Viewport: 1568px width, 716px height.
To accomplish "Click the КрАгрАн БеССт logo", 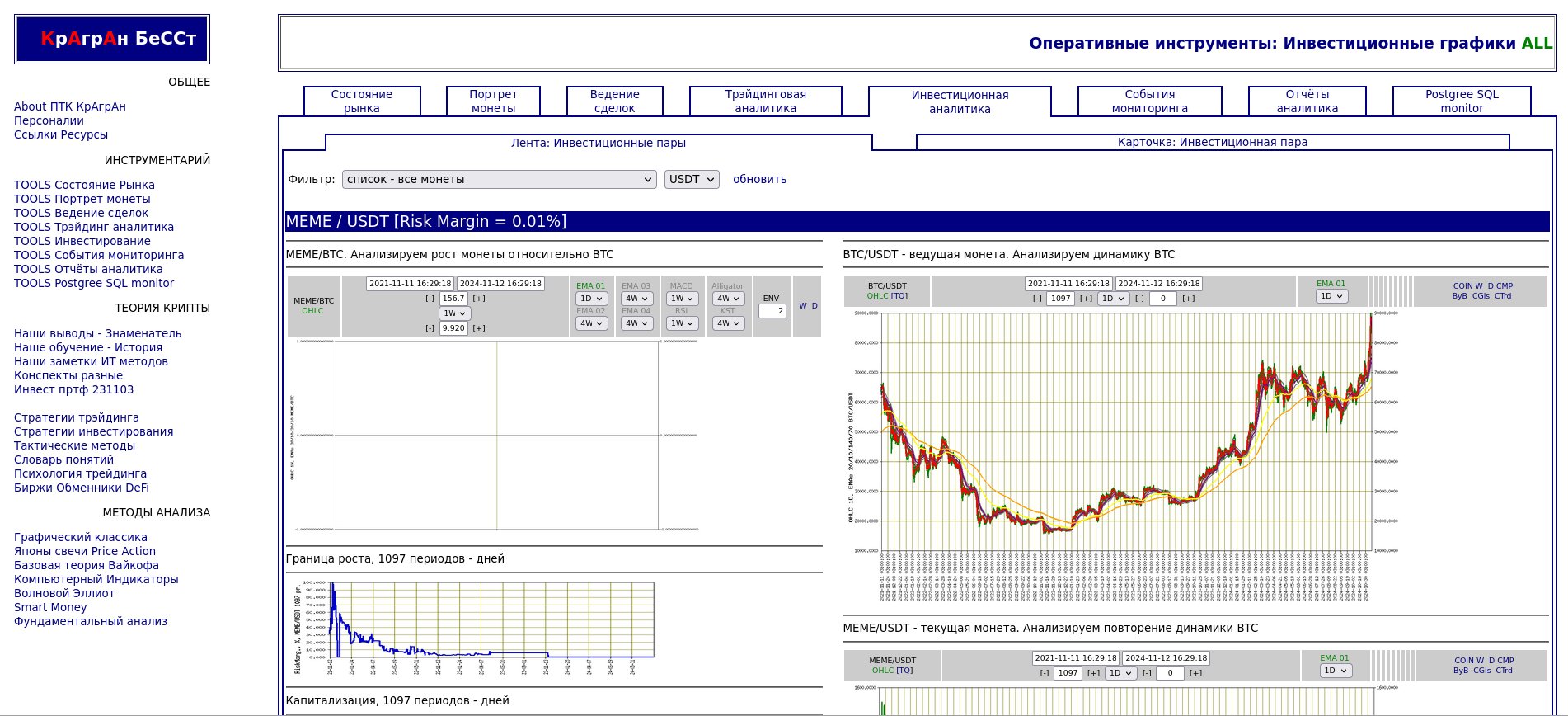I will click(x=112, y=39).
